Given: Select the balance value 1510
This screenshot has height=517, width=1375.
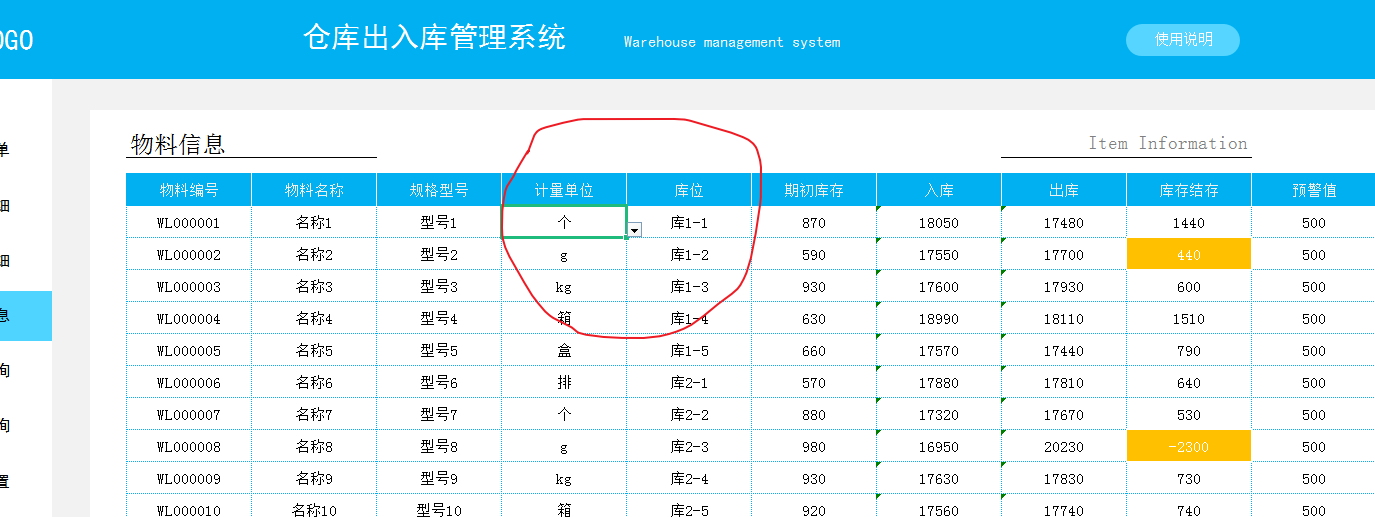Looking at the screenshot, I should (x=1189, y=319).
